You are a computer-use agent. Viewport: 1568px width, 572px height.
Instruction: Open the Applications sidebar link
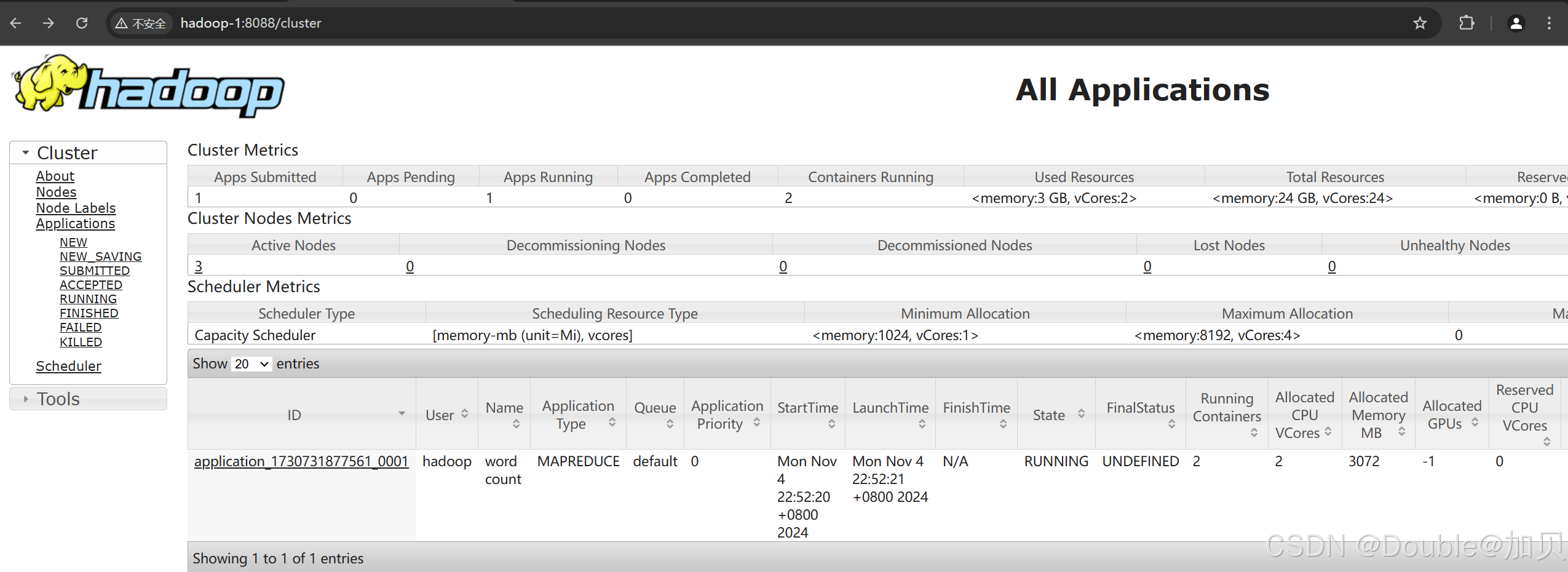(75, 224)
